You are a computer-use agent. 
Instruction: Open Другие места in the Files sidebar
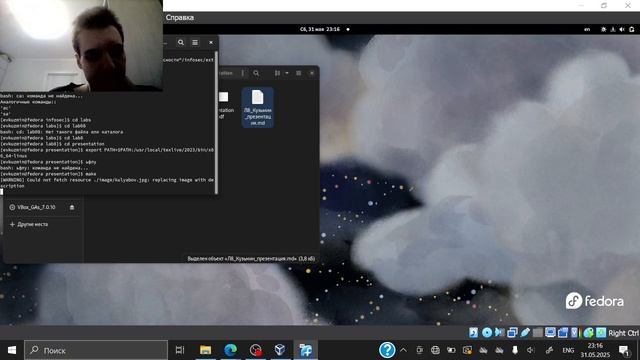coord(29,224)
